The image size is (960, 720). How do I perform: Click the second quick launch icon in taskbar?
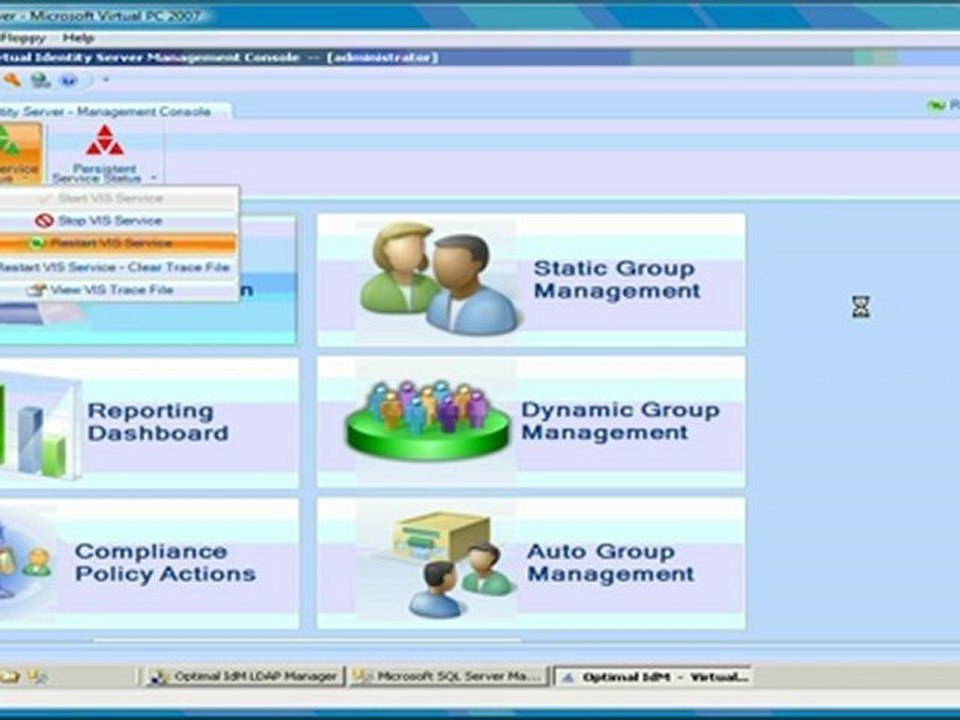point(38,677)
